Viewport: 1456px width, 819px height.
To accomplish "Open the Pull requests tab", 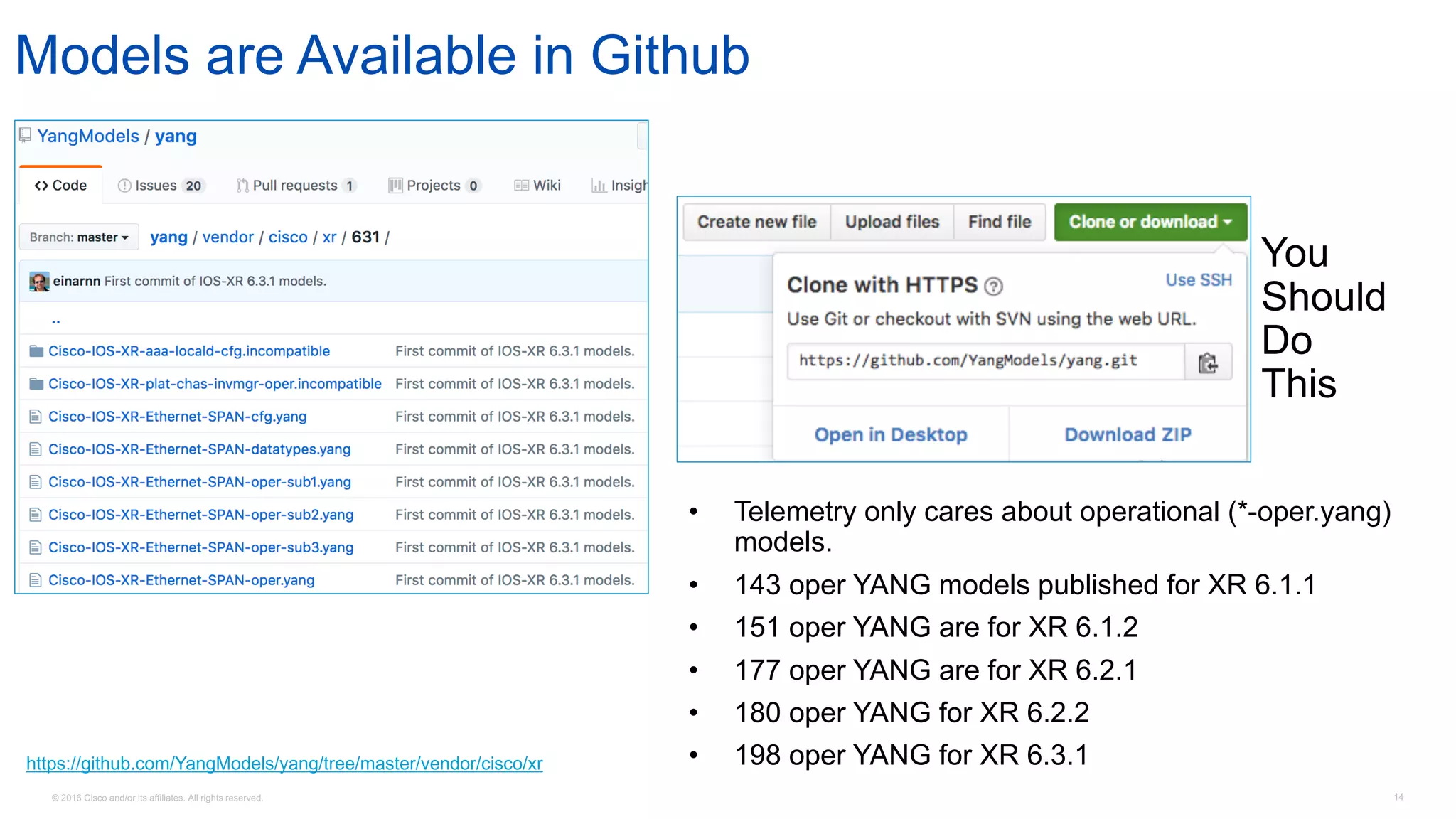I will (295, 186).
